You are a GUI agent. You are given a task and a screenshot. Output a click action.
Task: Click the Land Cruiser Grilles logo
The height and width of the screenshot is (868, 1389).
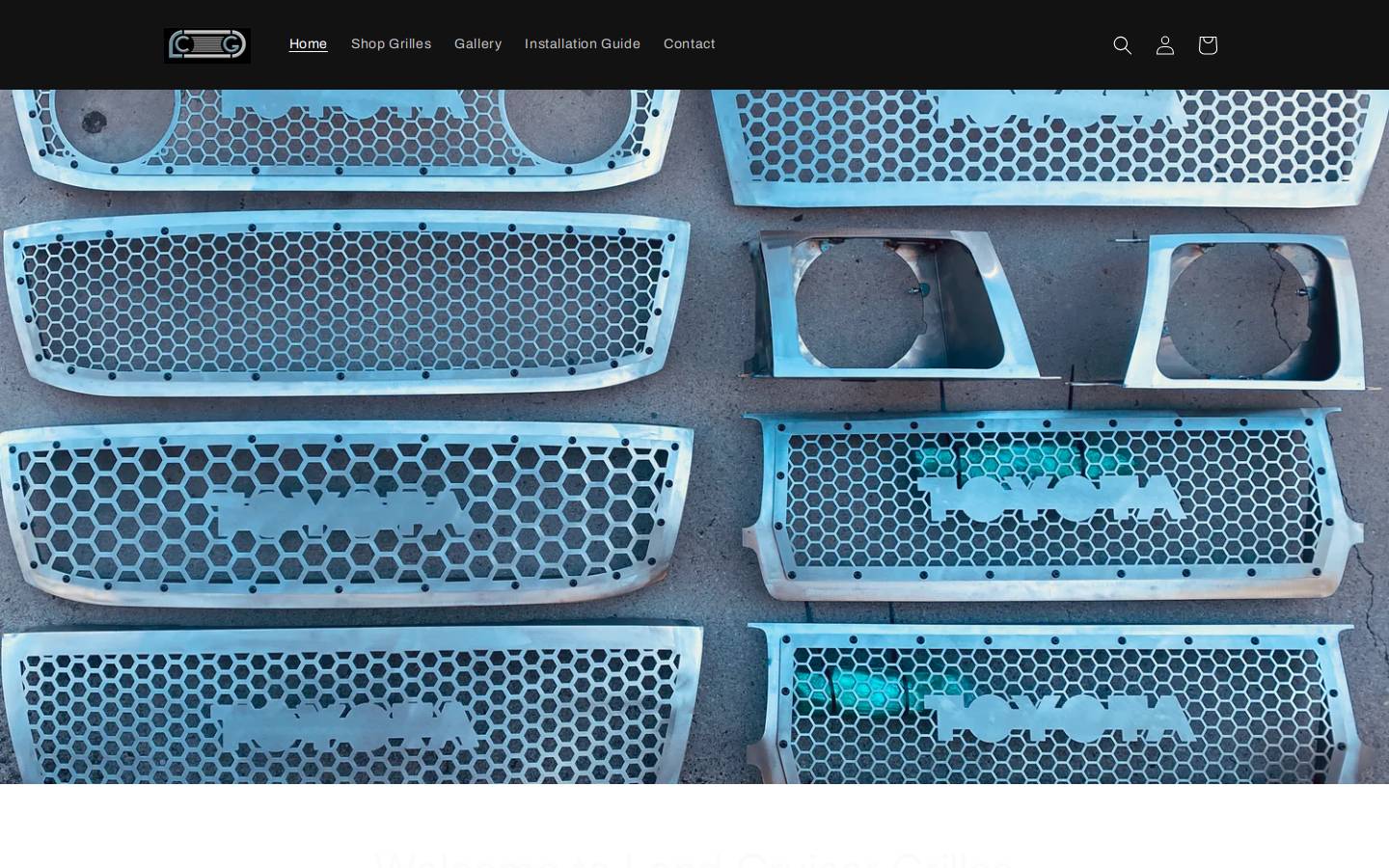tap(207, 45)
